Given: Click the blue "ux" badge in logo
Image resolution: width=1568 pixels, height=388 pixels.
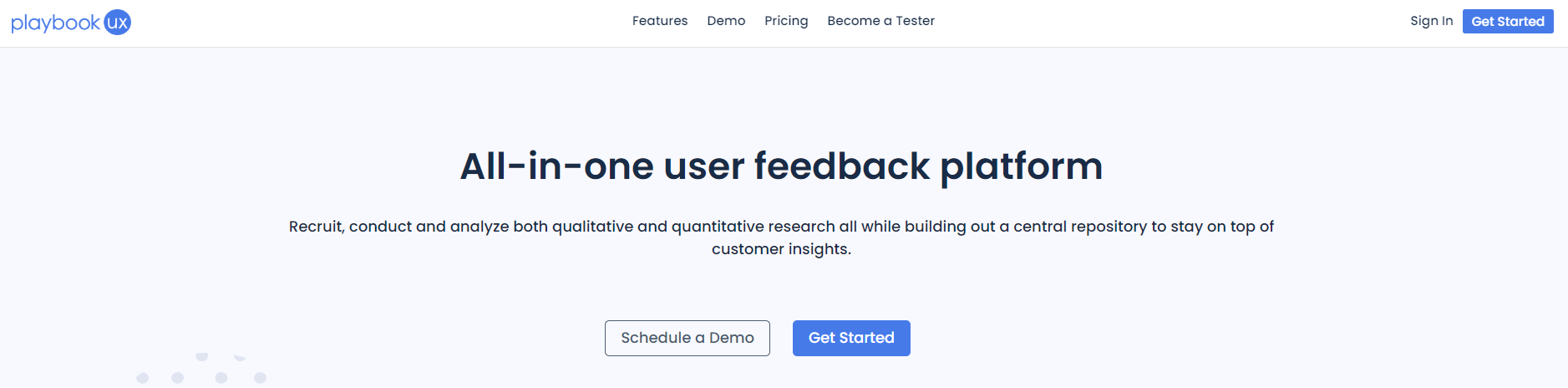Looking at the screenshot, I should coord(118,23).
